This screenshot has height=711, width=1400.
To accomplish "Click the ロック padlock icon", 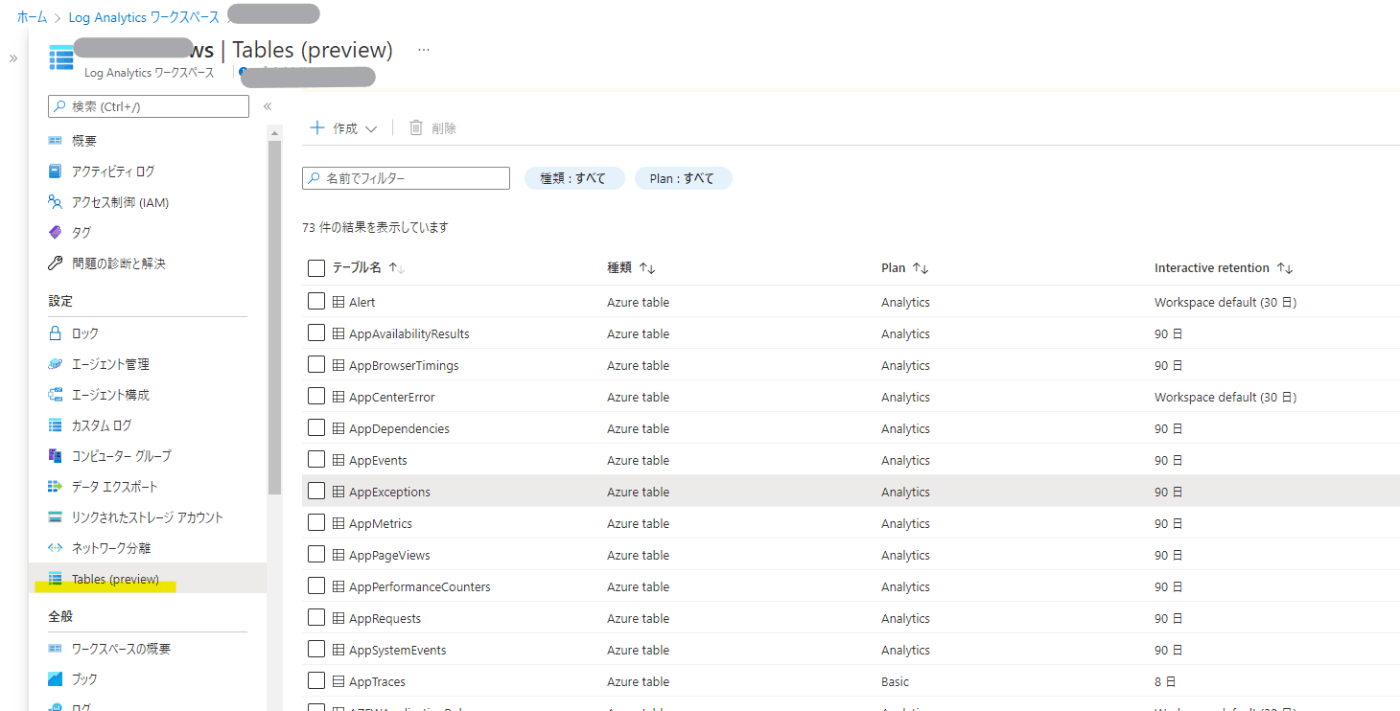I will point(55,333).
